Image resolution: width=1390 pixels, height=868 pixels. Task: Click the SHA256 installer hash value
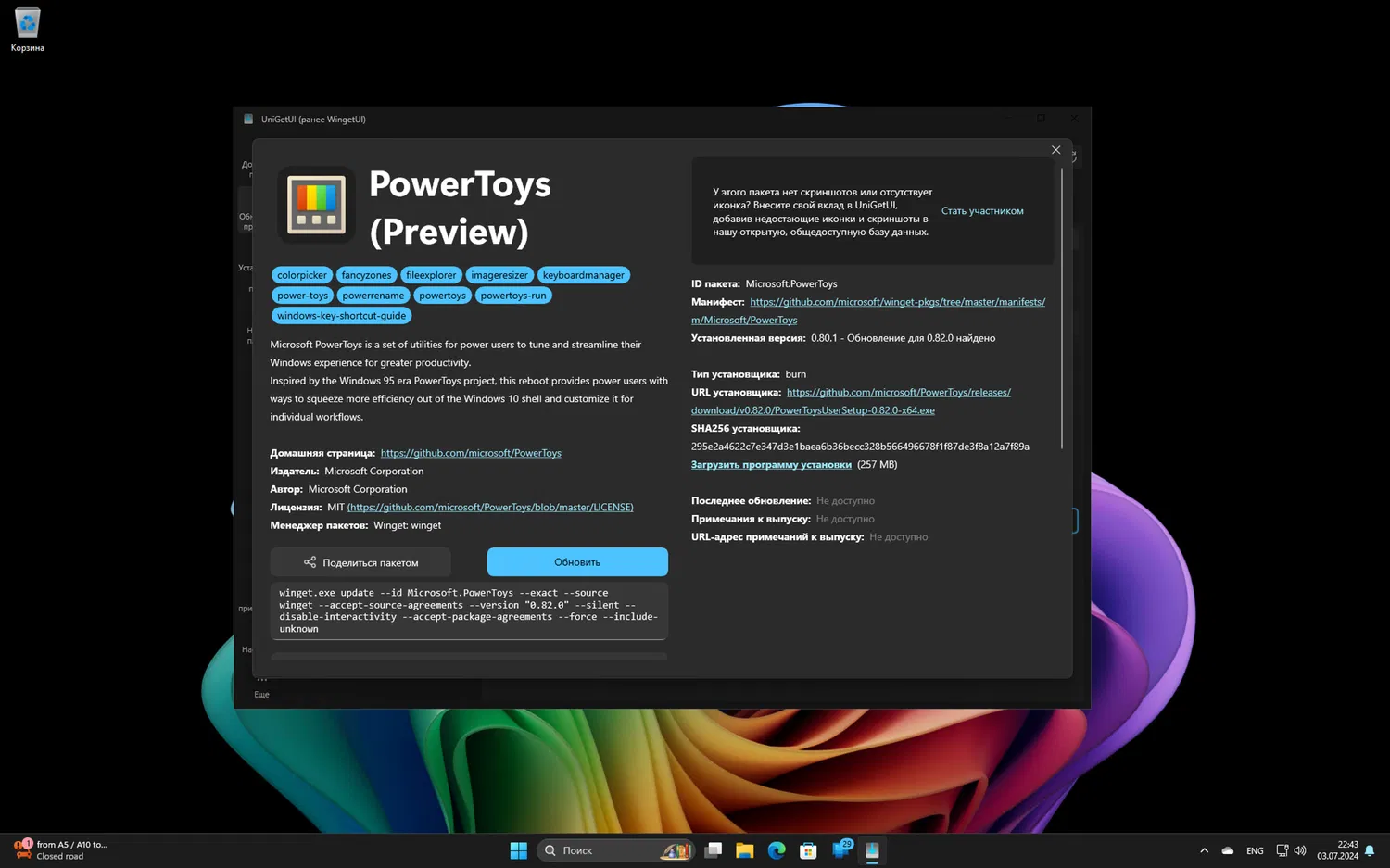pos(860,447)
